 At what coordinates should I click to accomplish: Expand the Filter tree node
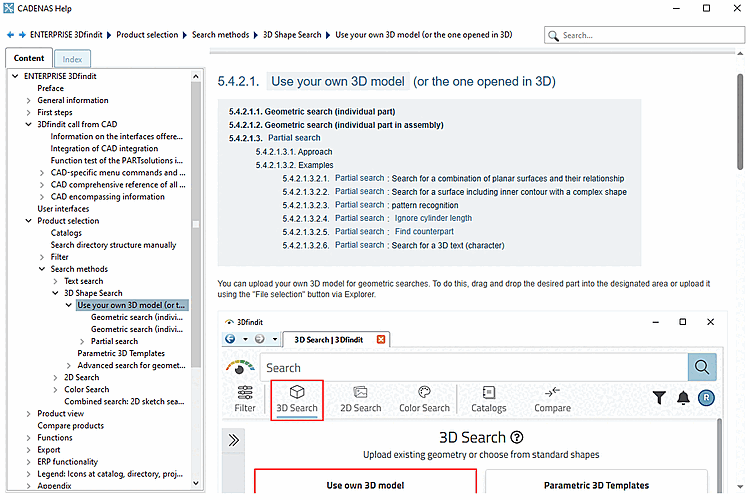tap(42, 257)
